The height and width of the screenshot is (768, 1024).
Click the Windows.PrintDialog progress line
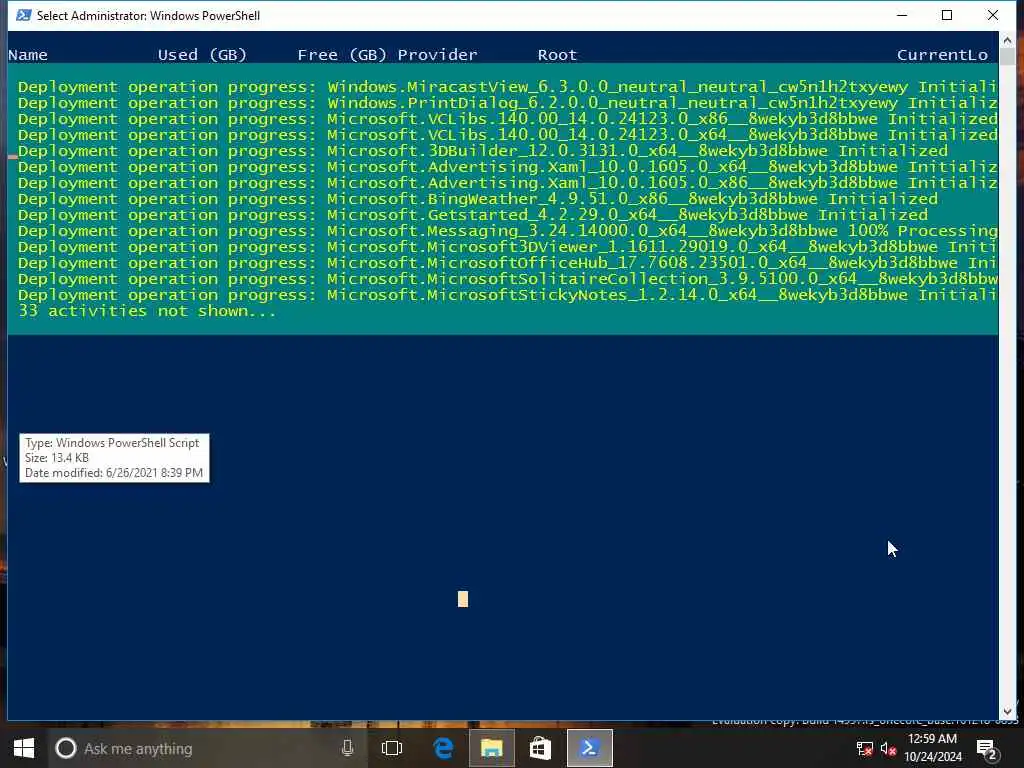[508, 103]
